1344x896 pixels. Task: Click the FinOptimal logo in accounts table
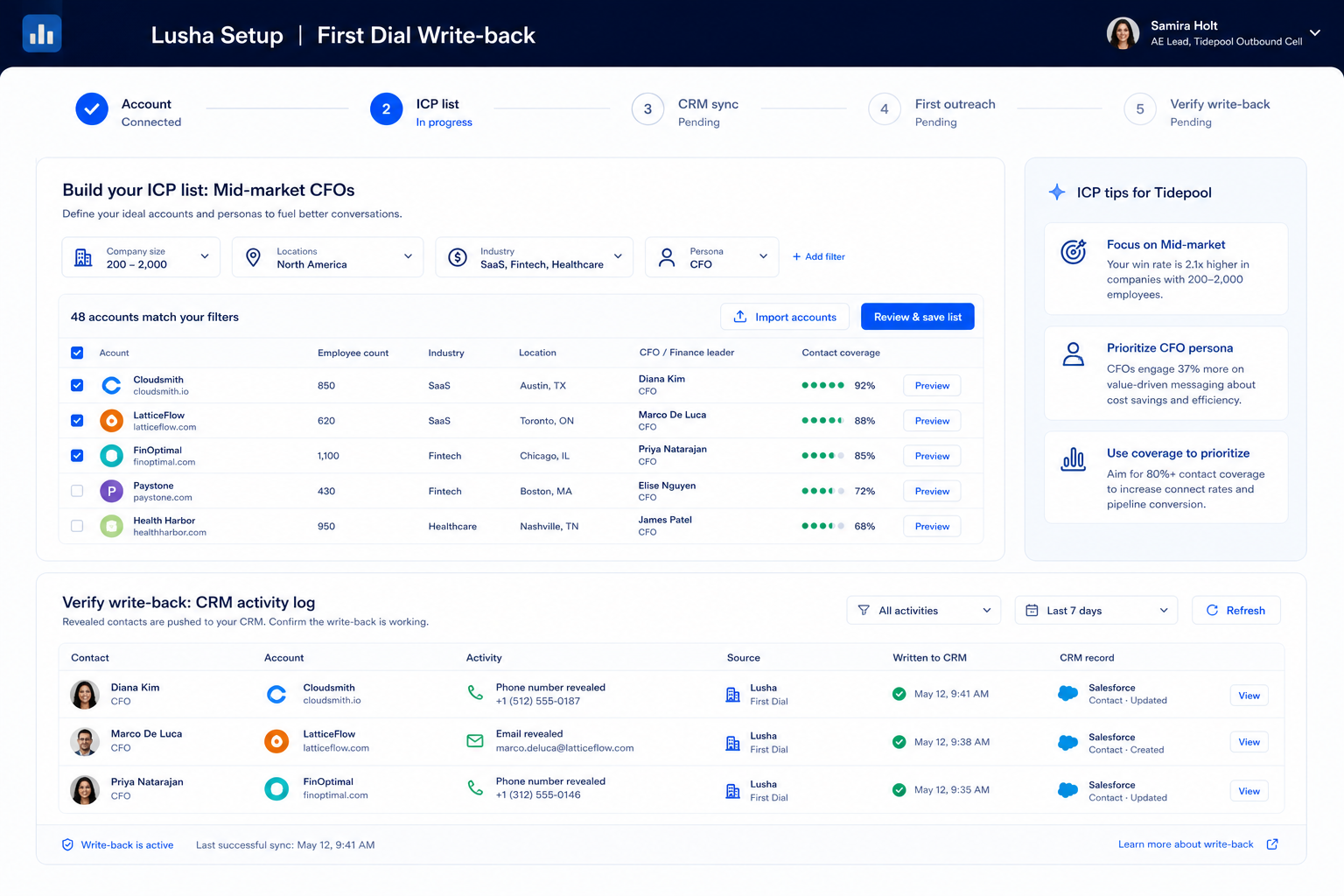[111, 456]
